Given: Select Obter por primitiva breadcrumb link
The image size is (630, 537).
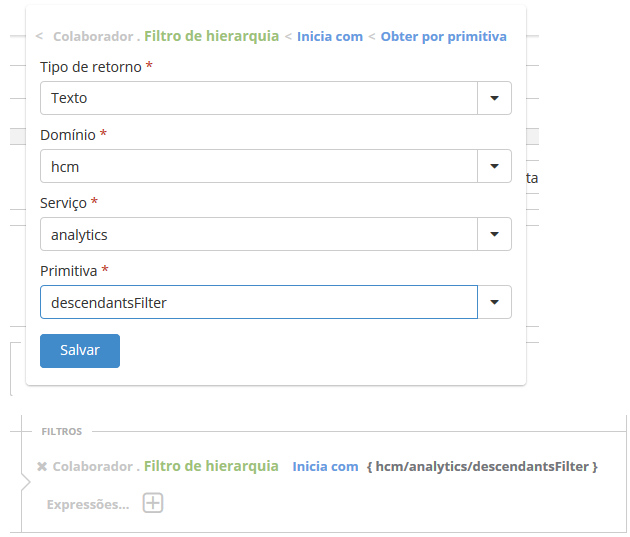Looking at the screenshot, I should (443, 36).
